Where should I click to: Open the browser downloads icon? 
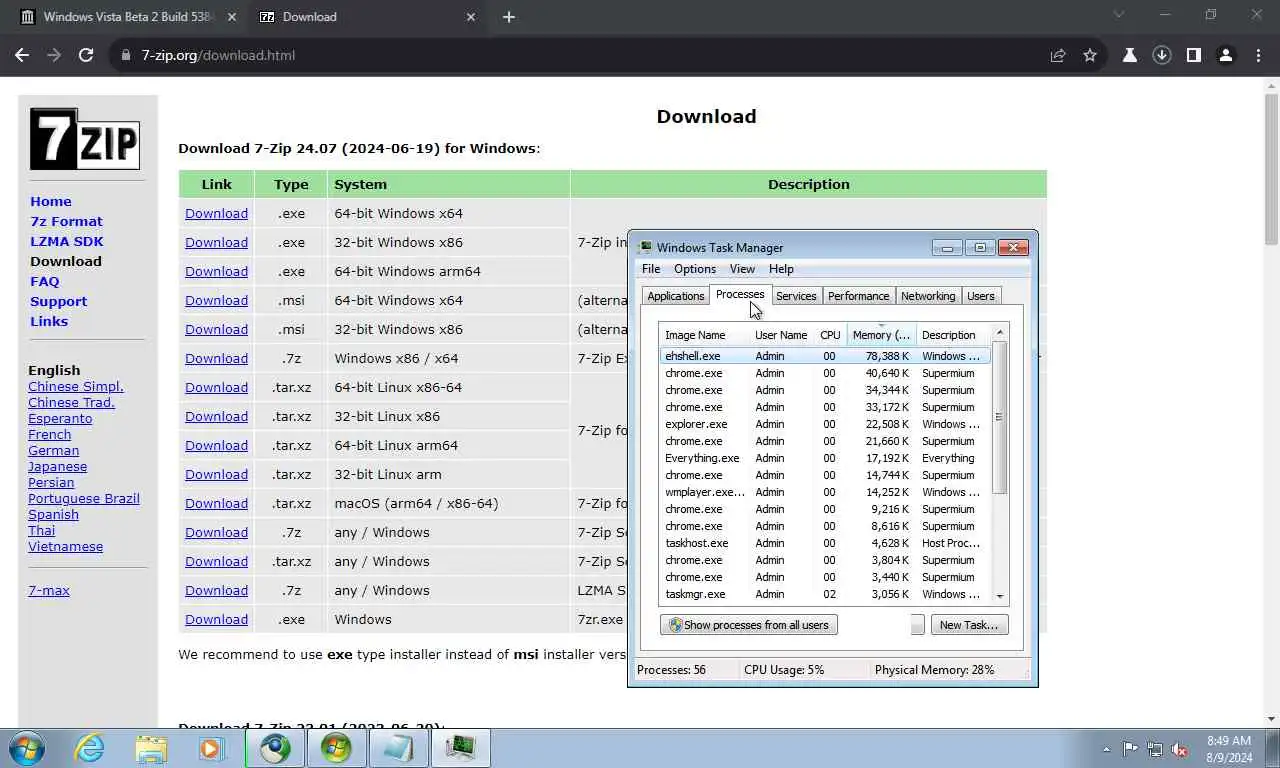pyautogui.click(x=1162, y=55)
